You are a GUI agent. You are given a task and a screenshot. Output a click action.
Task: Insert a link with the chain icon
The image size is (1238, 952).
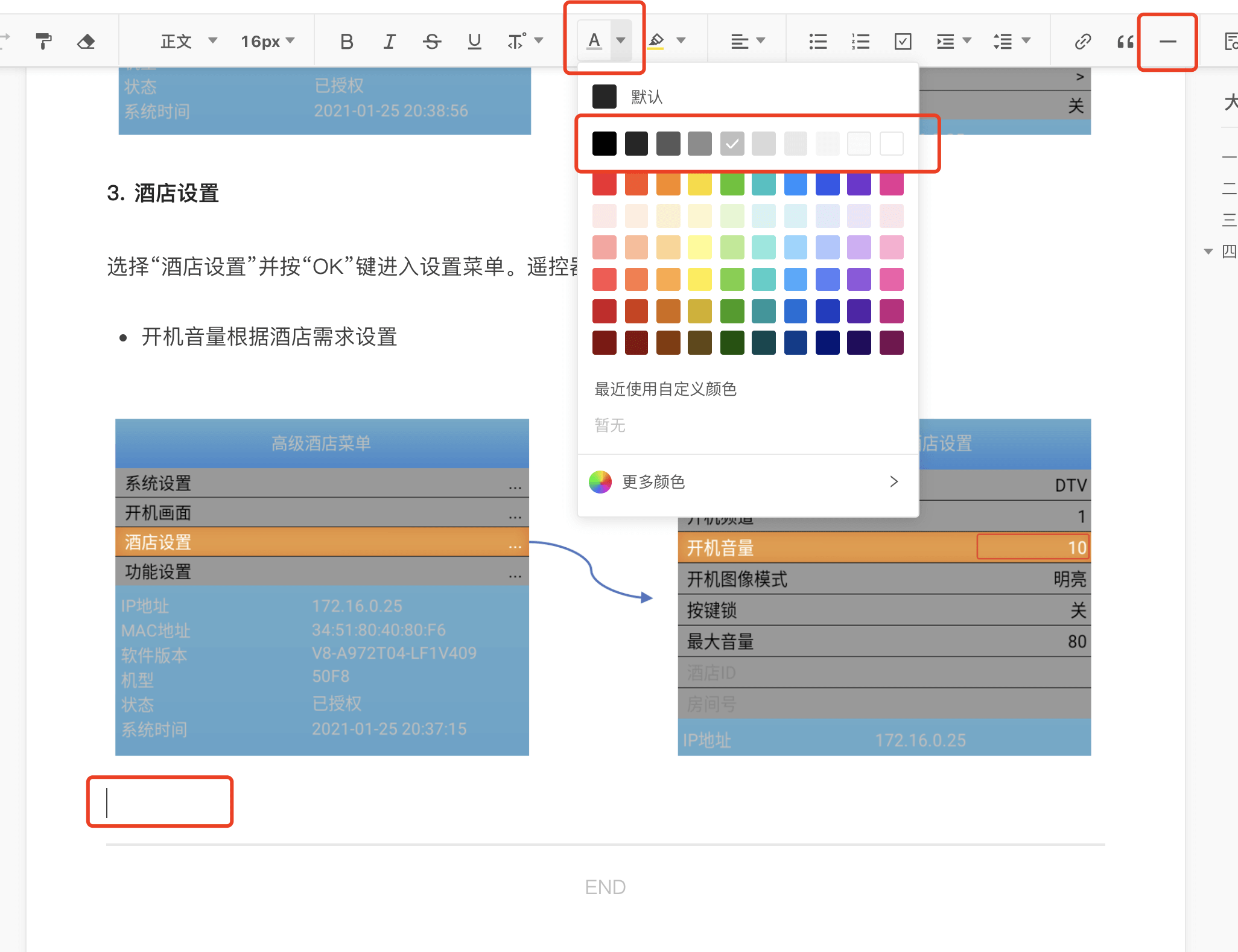pyautogui.click(x=1082, y=41)
